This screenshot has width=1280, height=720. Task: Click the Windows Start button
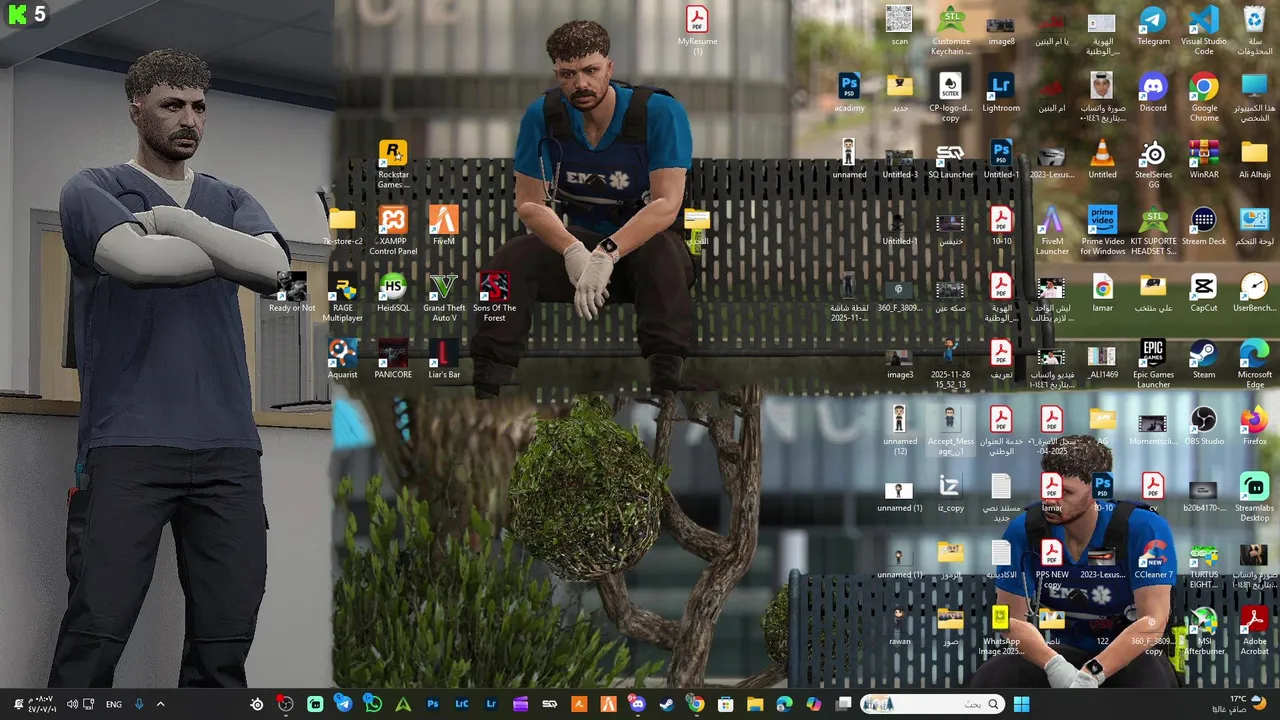[1021, 704]
